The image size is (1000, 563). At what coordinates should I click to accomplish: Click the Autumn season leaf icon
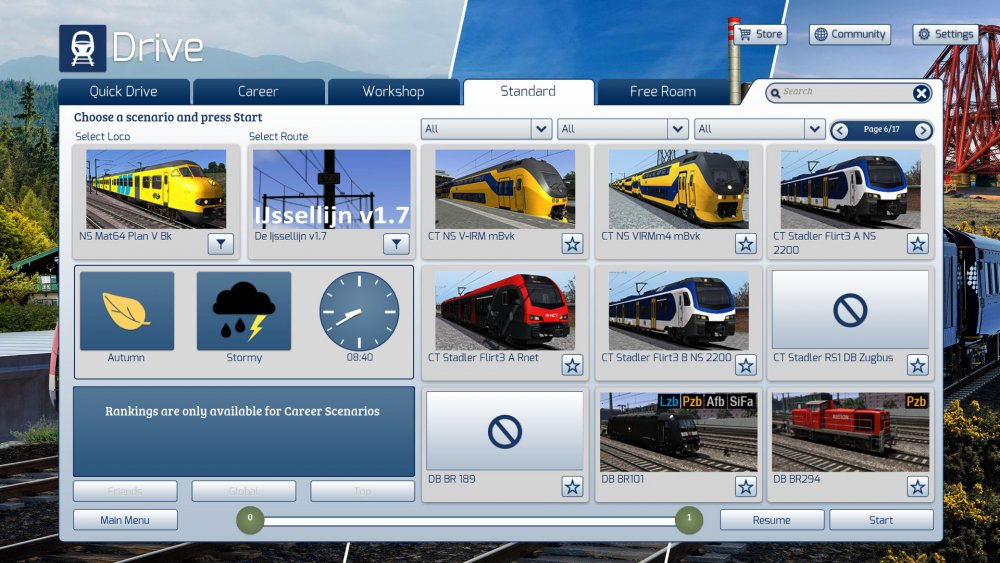click(126, 311)
